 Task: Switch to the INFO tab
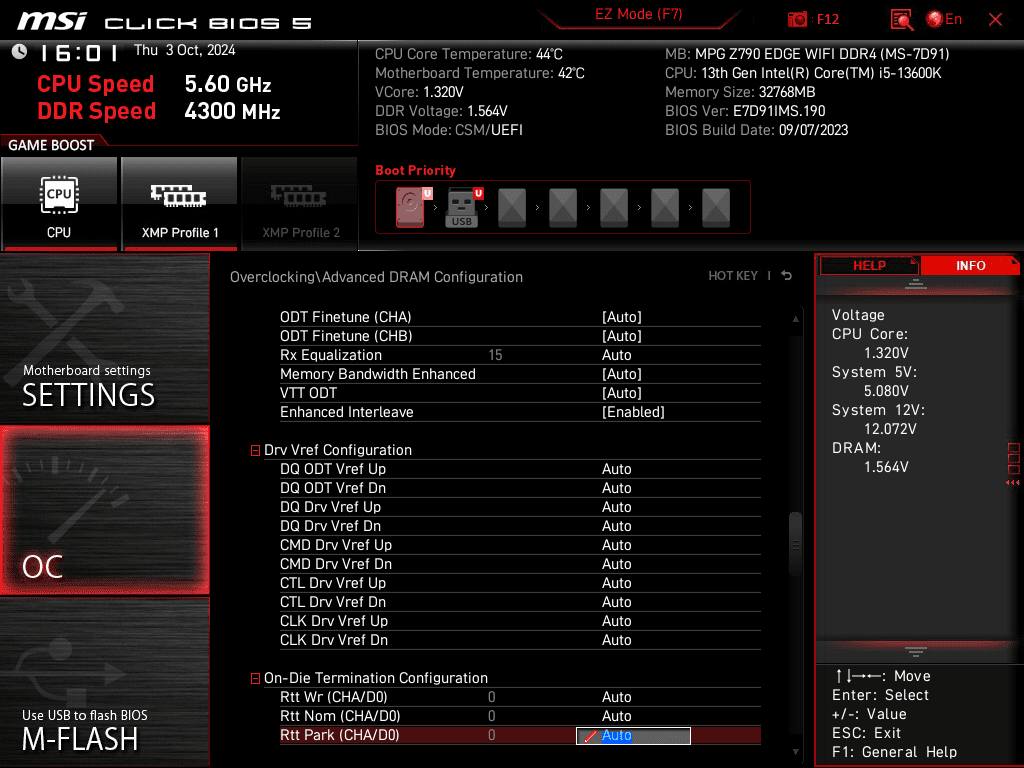pyautogui.click(x=970, y=266)
